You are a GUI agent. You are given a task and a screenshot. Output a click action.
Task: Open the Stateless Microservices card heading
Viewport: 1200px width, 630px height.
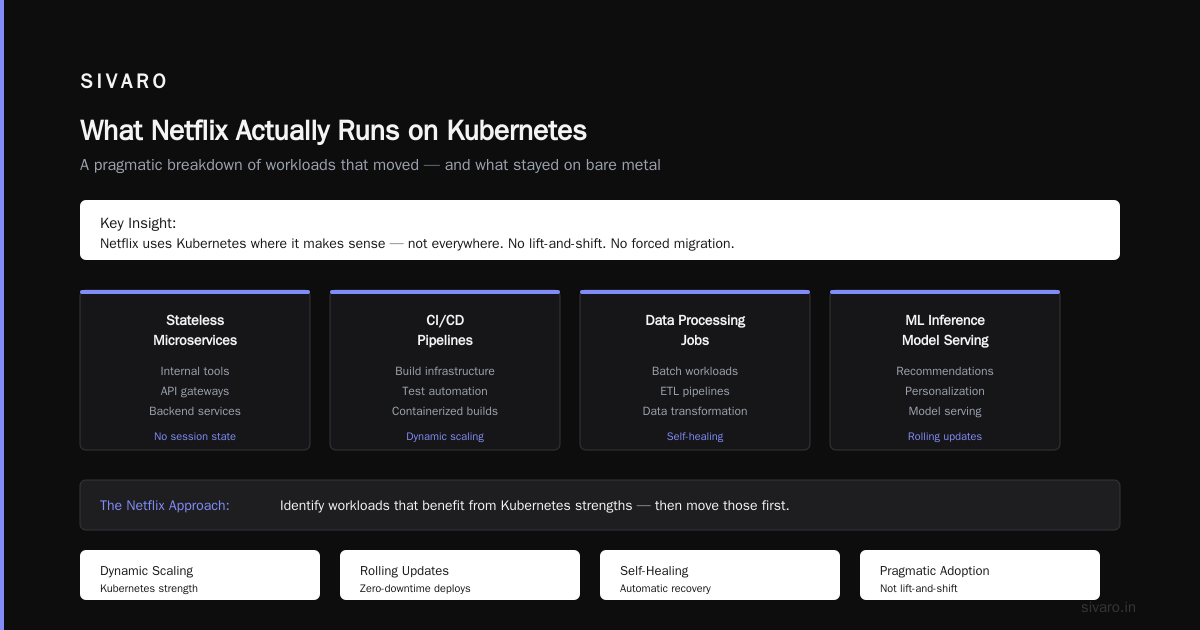(x=195, y=330)
